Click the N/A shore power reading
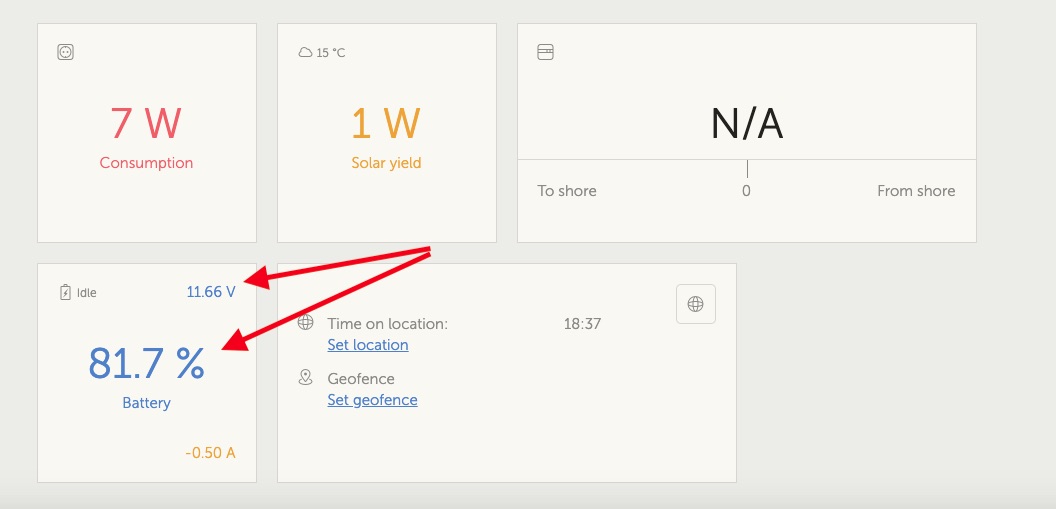 point(747,124)
